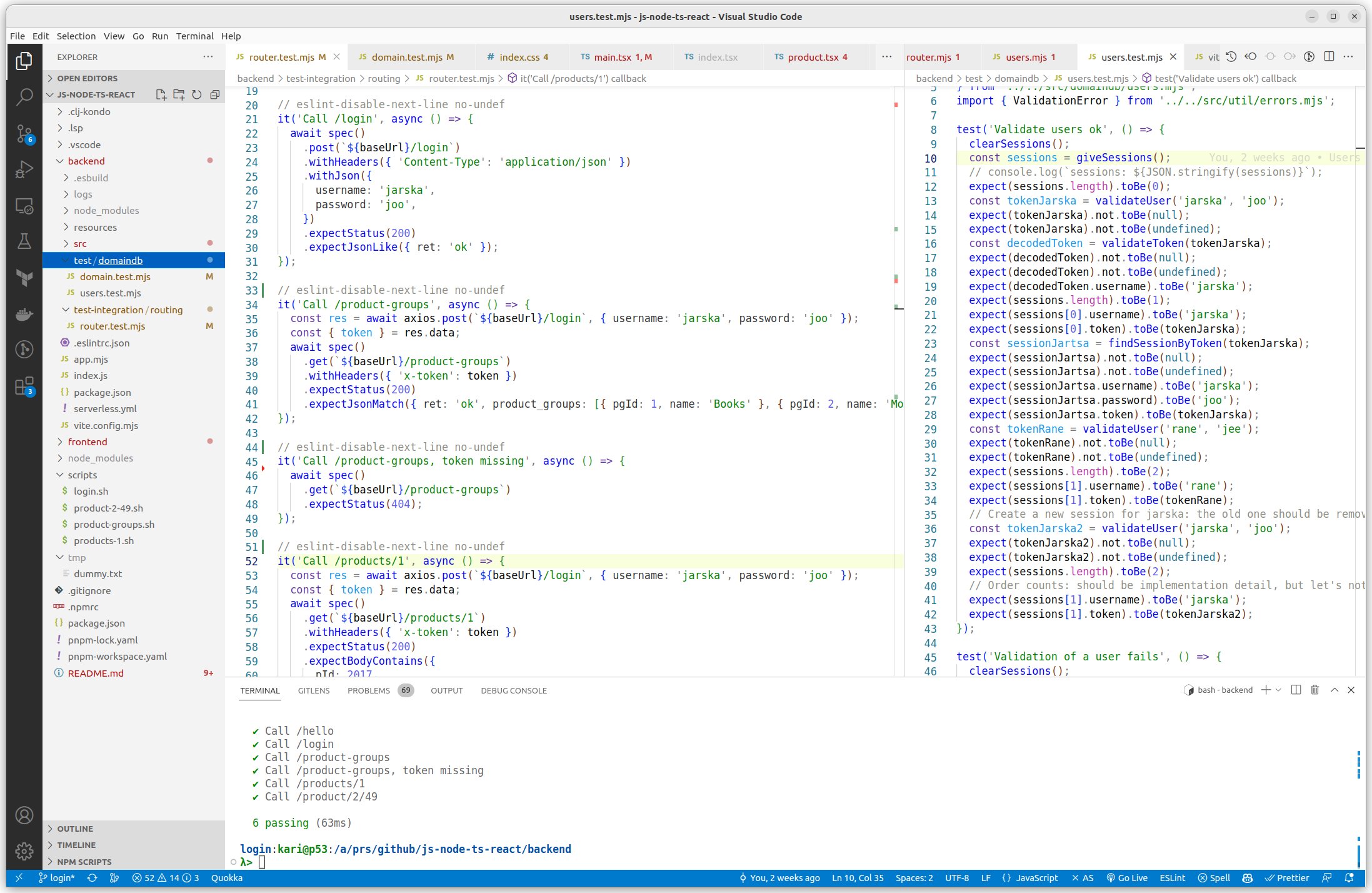Expand the NPM SCRIPTS section
The image size is (1372, 893).
(x=134, y=862)
